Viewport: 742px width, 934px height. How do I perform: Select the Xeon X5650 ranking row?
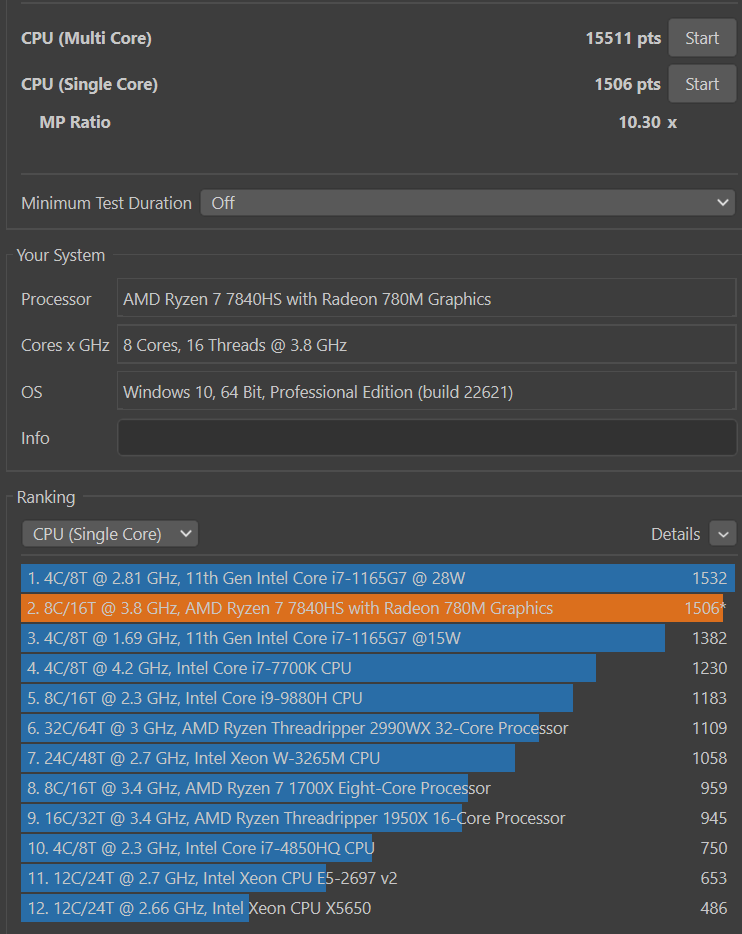point(378,908)
